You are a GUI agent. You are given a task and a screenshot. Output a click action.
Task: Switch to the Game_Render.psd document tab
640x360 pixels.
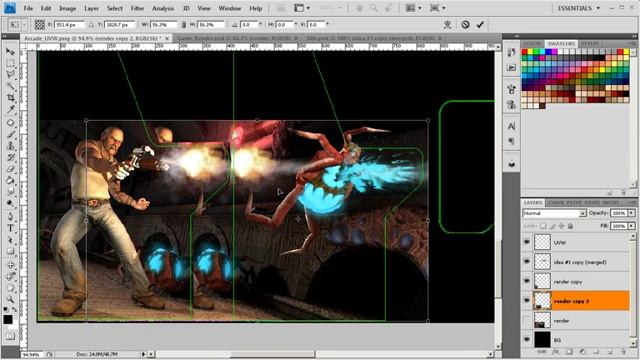237,38
